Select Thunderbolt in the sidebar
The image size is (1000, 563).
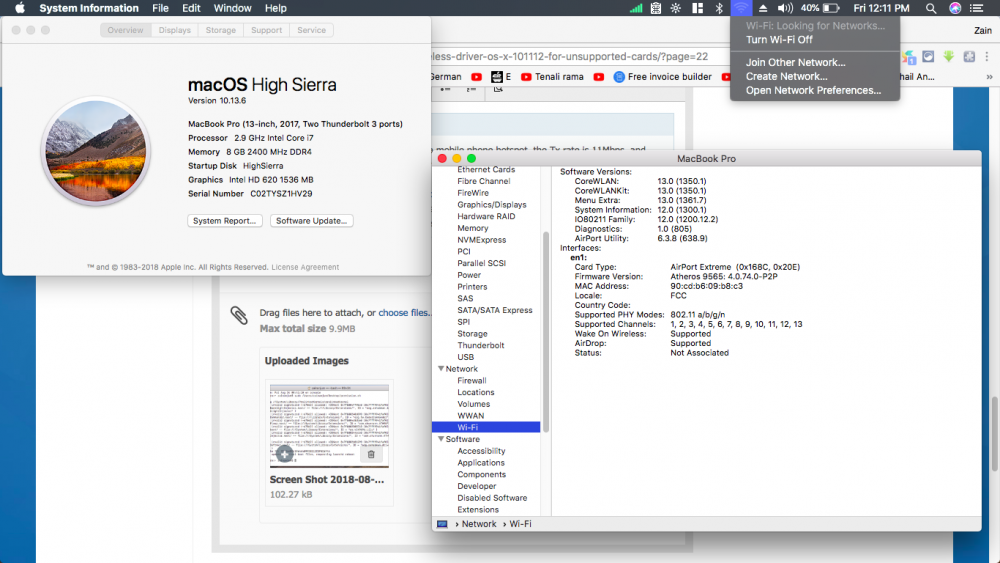point(480,345)
